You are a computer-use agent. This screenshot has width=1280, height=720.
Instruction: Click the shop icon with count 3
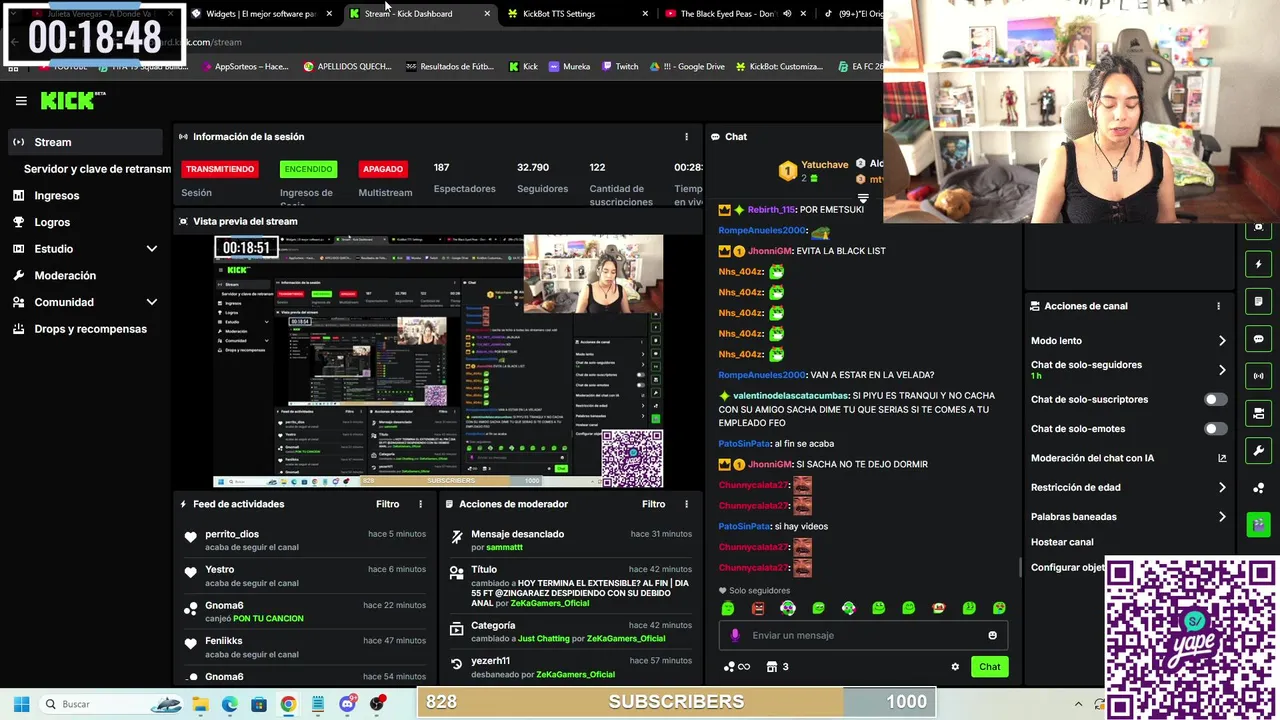[777, 667]
